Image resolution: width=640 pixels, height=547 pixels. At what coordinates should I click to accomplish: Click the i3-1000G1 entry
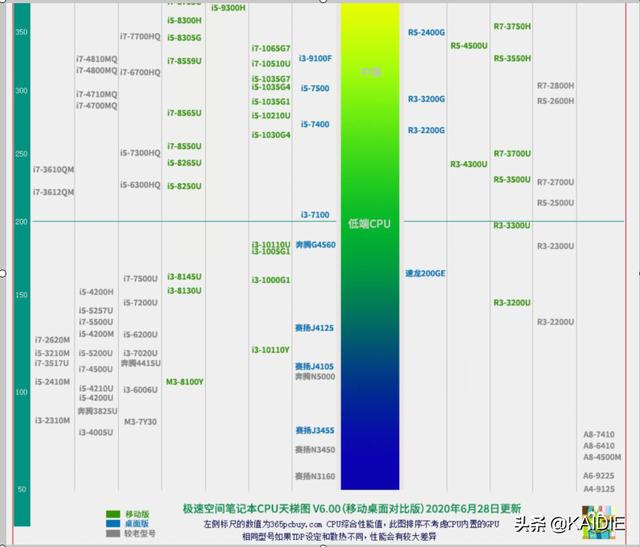(271, 280)
